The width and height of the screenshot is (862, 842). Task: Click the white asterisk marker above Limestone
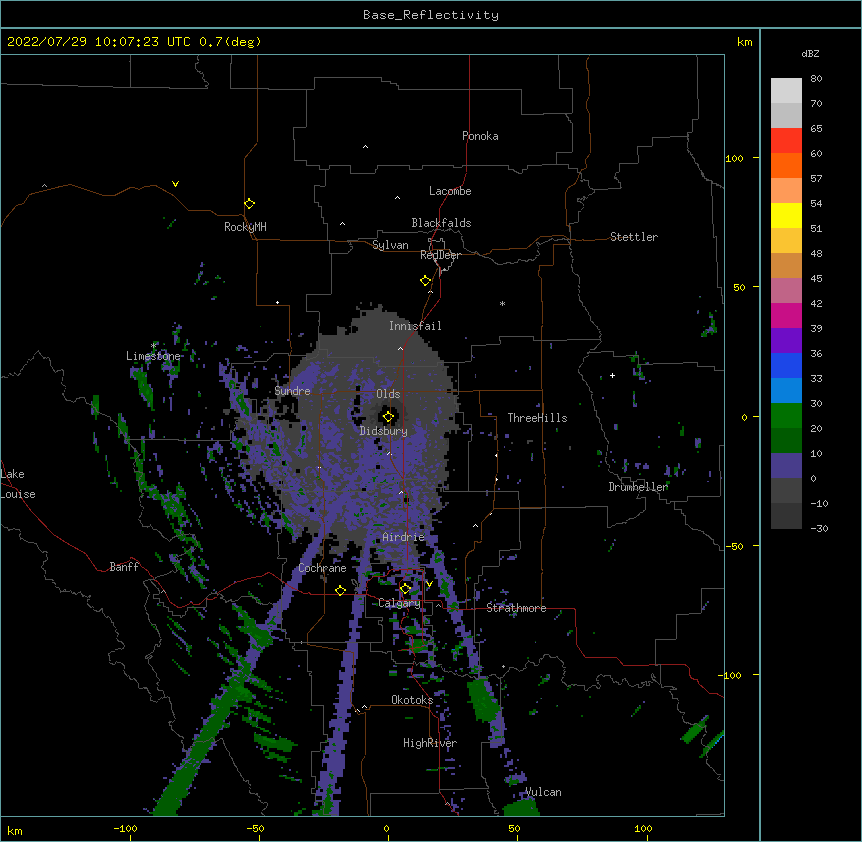point(153,346)
